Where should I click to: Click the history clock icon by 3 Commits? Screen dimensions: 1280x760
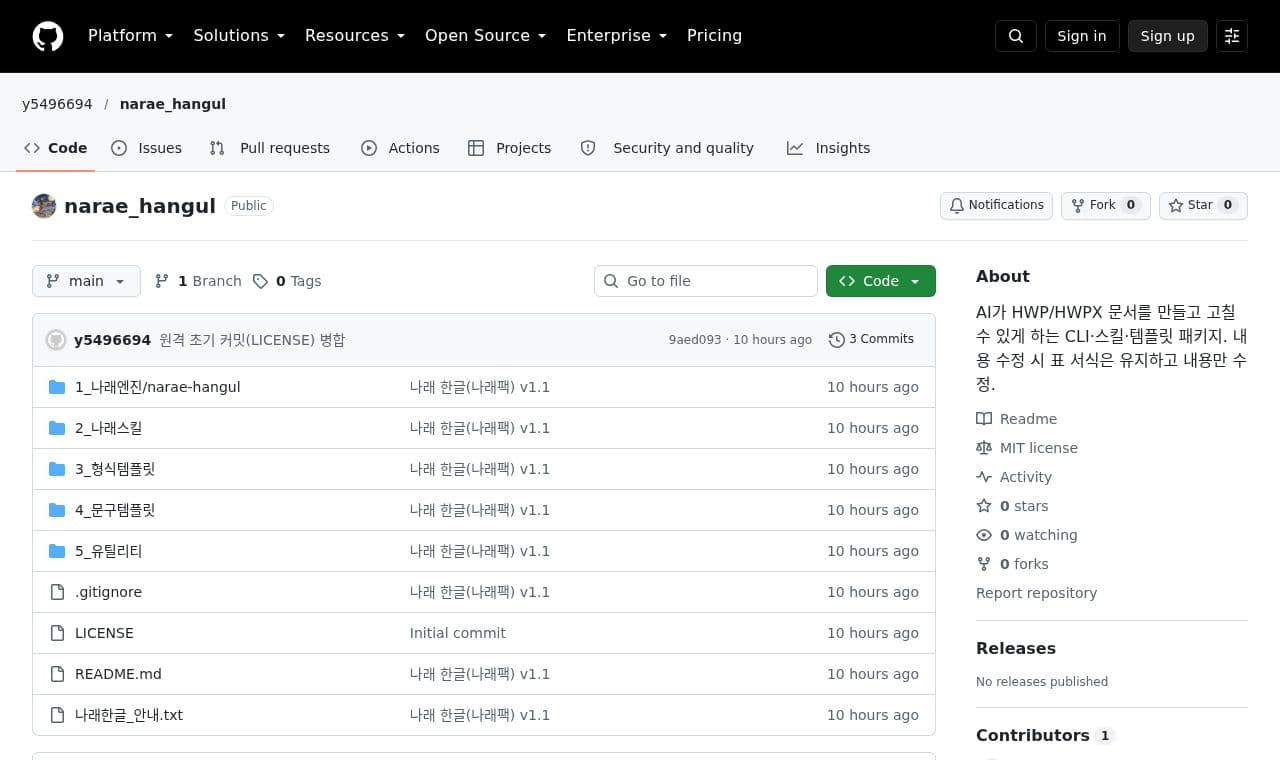click(x=837, y=340)
